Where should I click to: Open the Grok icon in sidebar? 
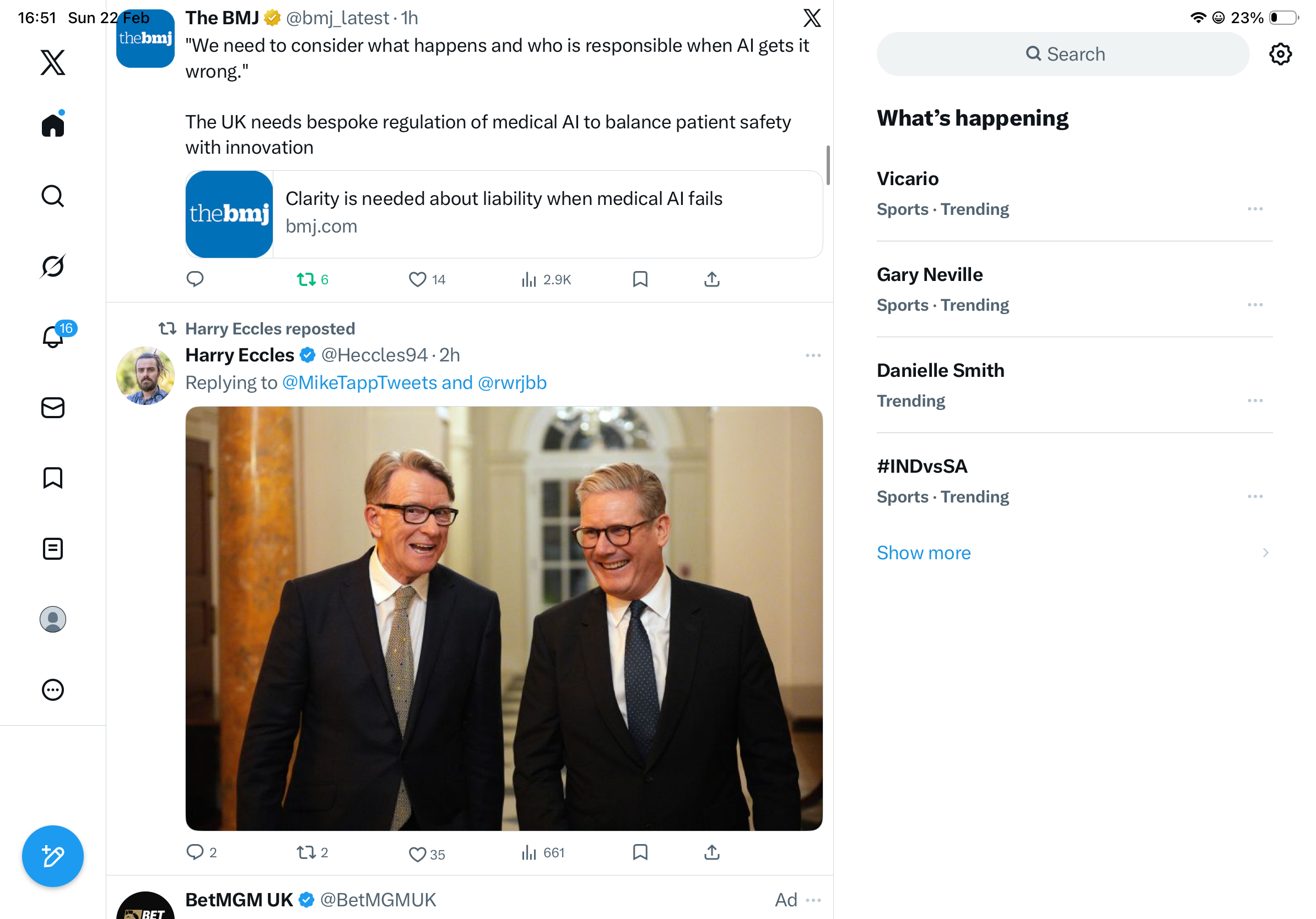53,266
